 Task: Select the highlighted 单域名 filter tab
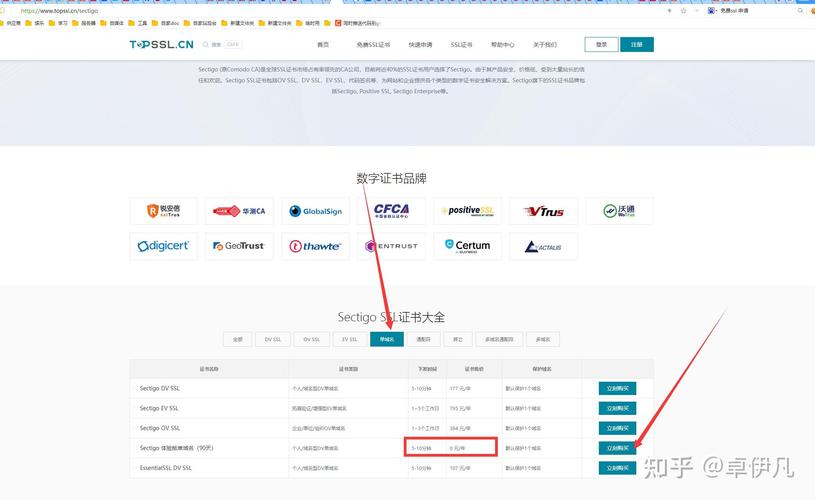[387, 339]
